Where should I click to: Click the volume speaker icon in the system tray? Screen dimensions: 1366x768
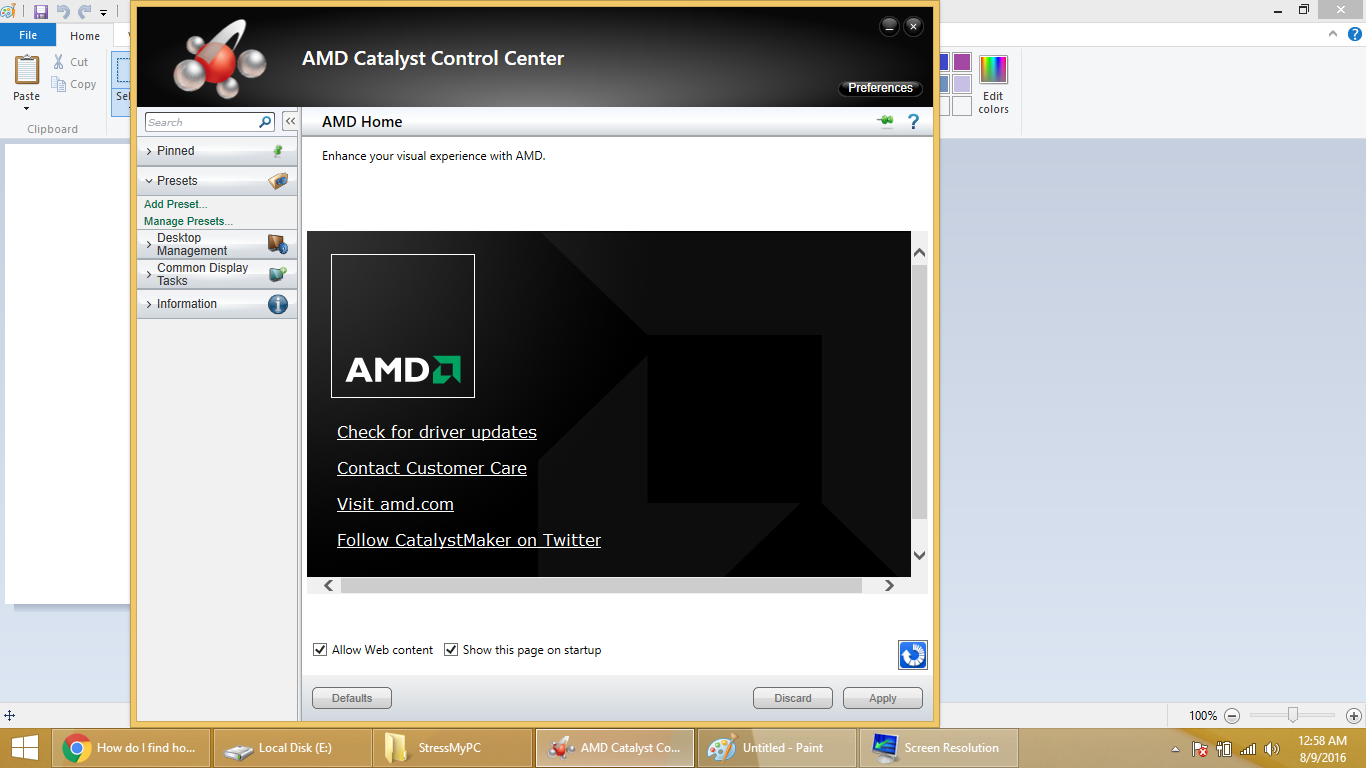[x=1271, y=749]
